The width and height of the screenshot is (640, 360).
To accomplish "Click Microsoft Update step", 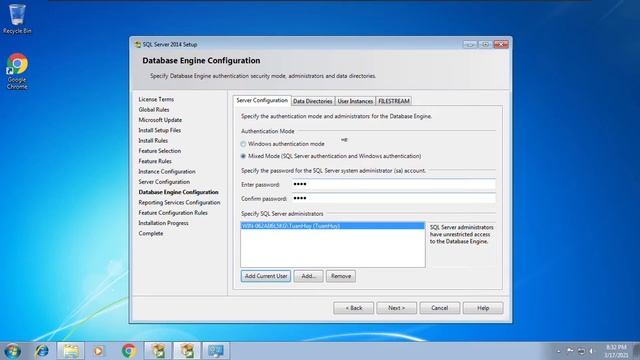I will tap(160, 120).
